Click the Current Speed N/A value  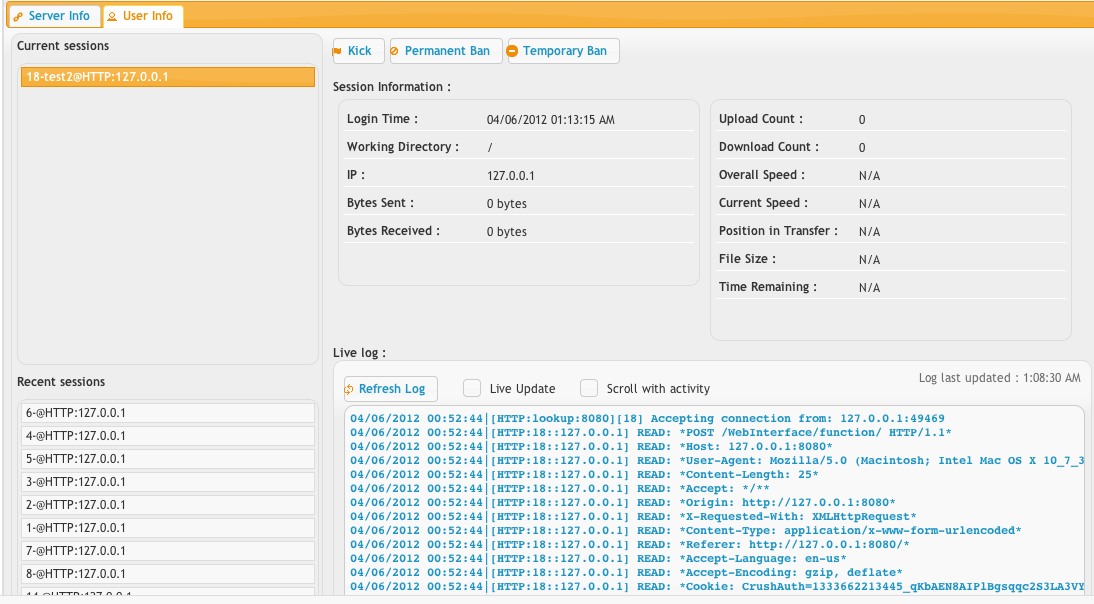869,204
